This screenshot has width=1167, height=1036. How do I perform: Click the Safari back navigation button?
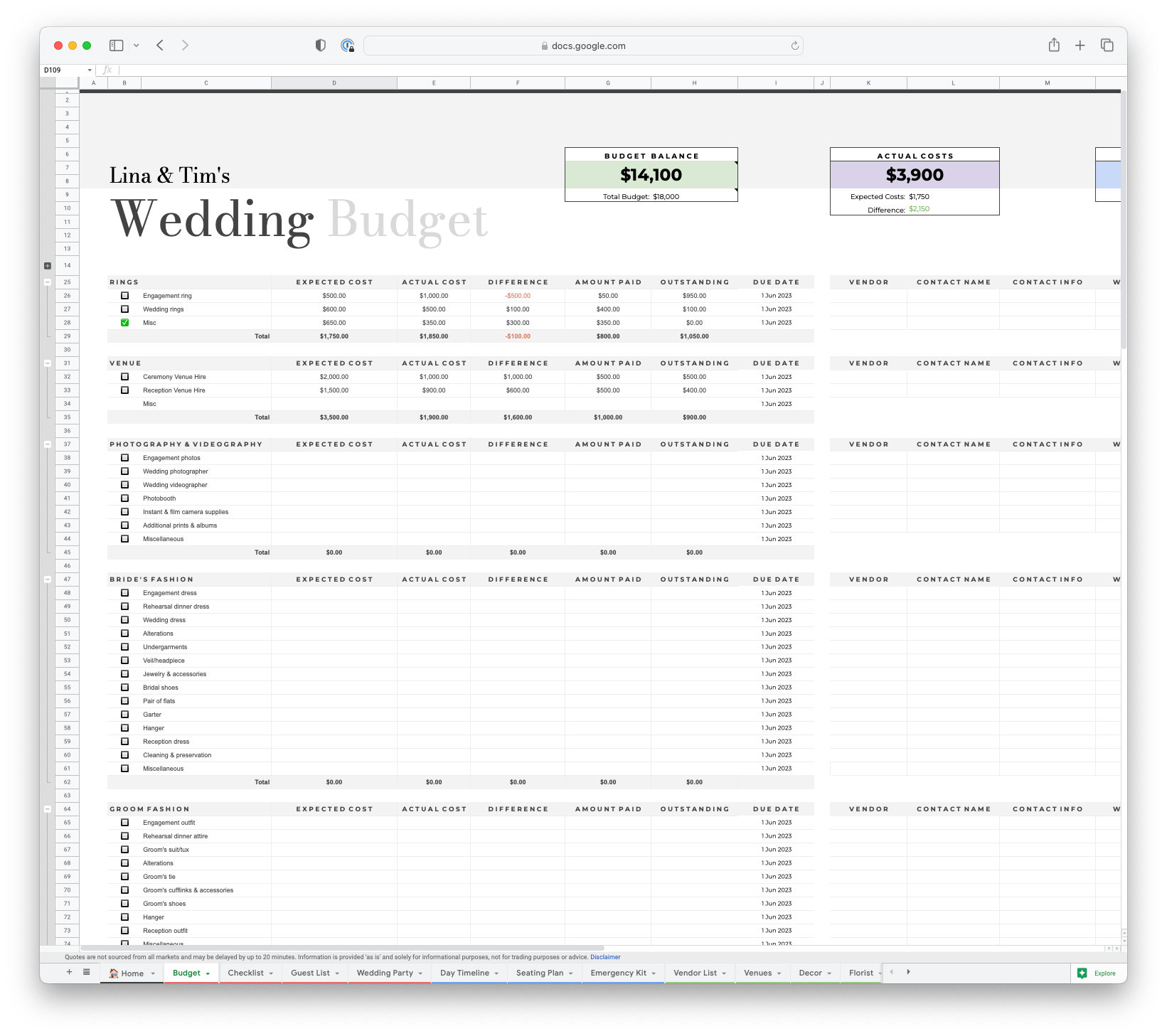[x=159, y=45]
